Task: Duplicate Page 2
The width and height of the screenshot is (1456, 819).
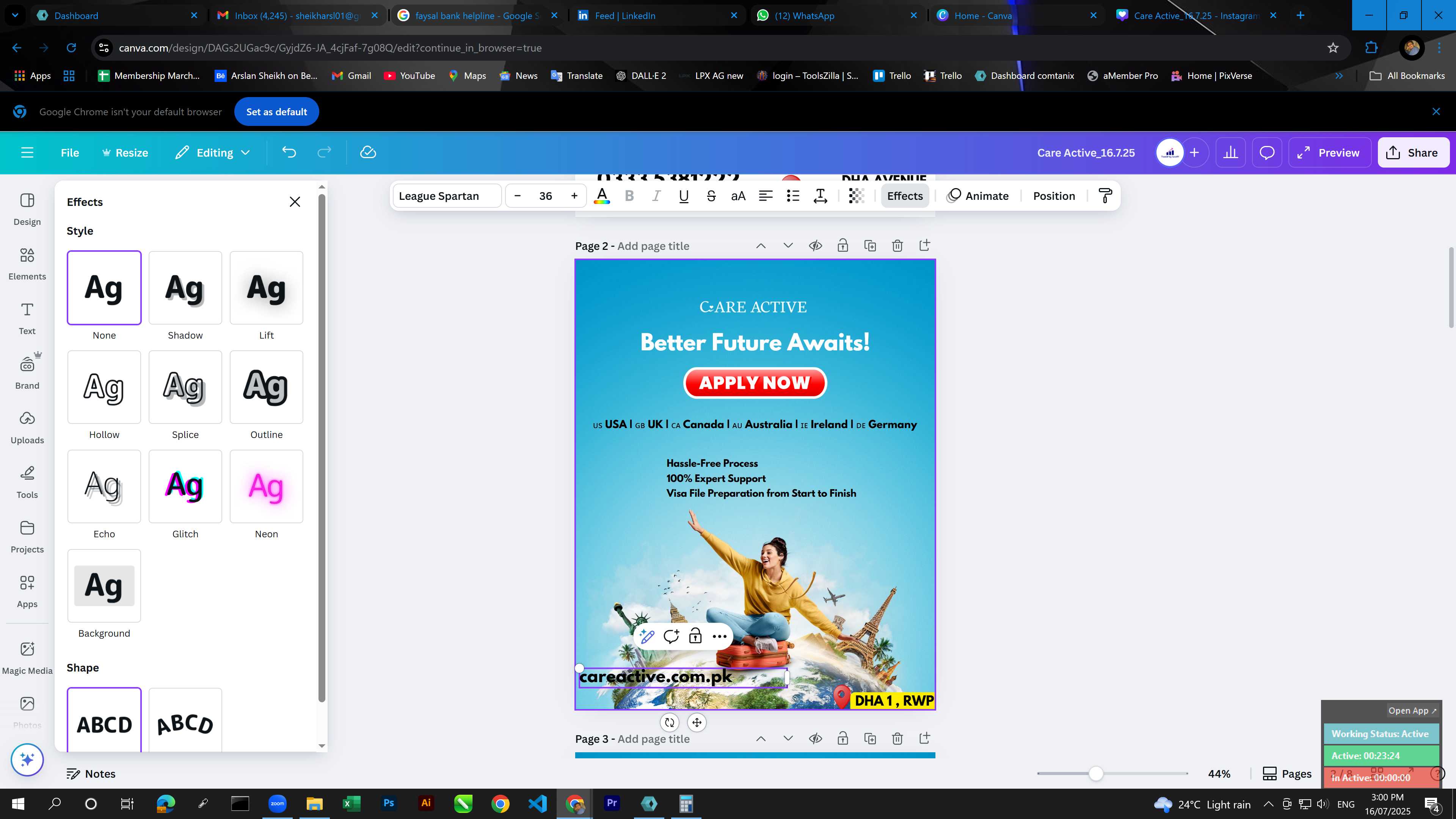Action: pos(870,246)
